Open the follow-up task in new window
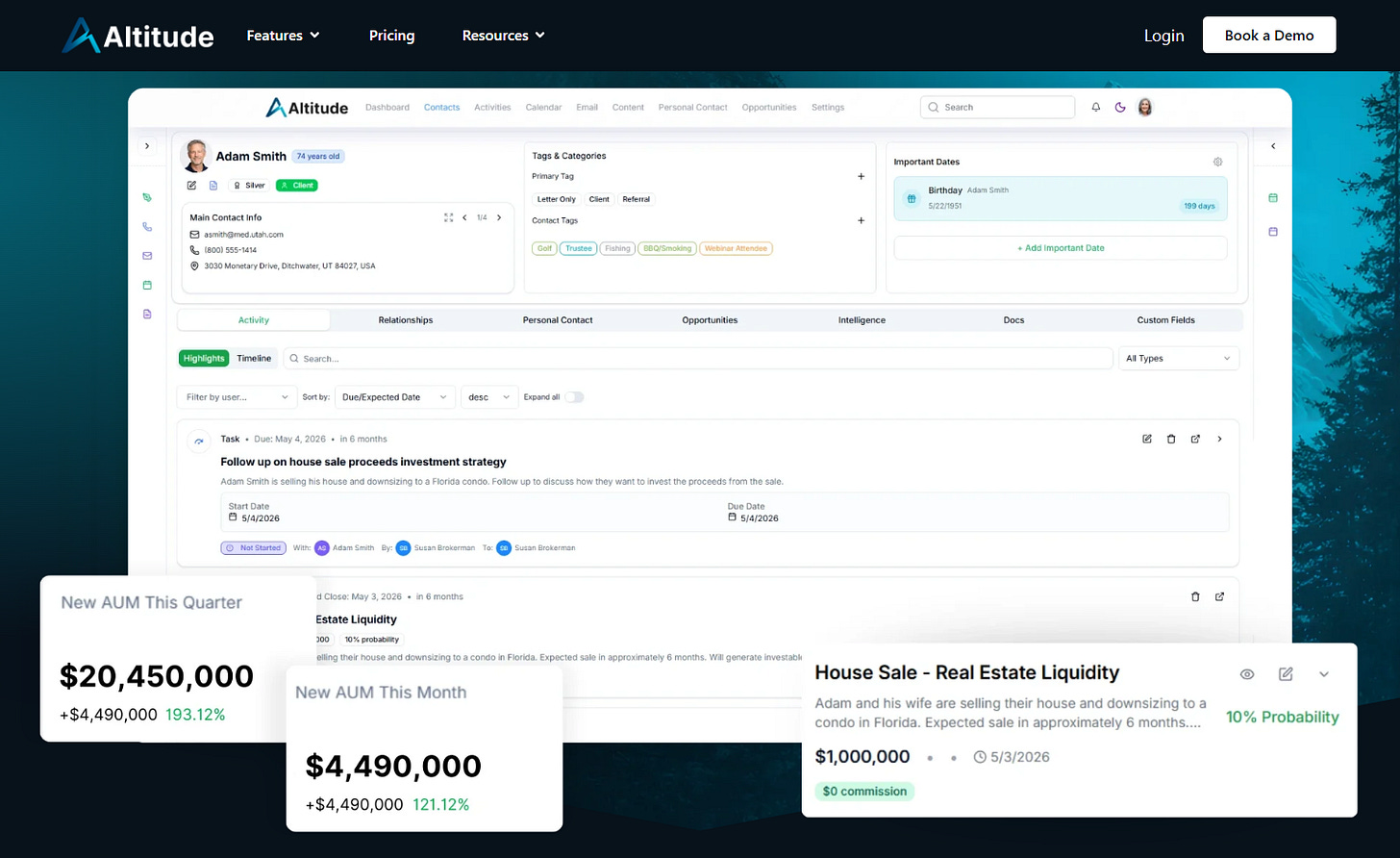The height and width of the screenshot is (858, 1400). coord(1195,439)
